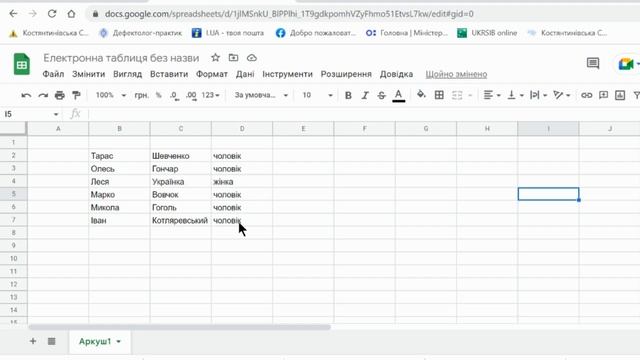640x360 pixels.
Task: Increase decimal places
Action: tap(191, 96)
